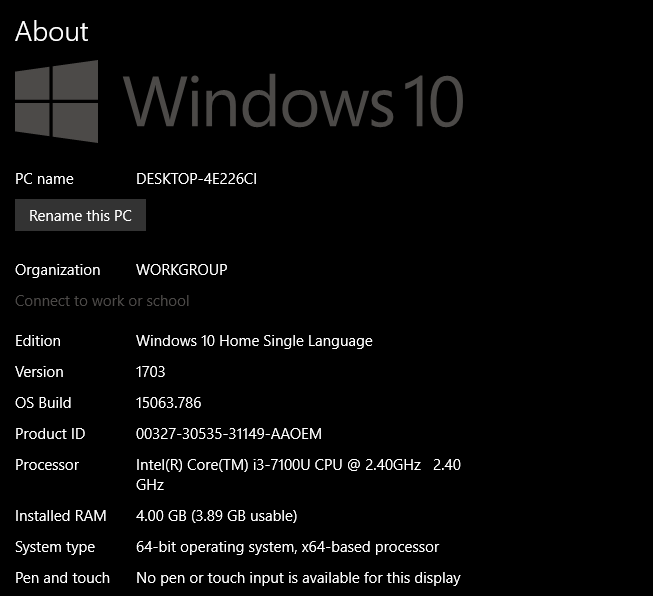The height and width of the screenshot is (596, 653).
Task: Click the Installed RAM label
Action: coord(61,516)
